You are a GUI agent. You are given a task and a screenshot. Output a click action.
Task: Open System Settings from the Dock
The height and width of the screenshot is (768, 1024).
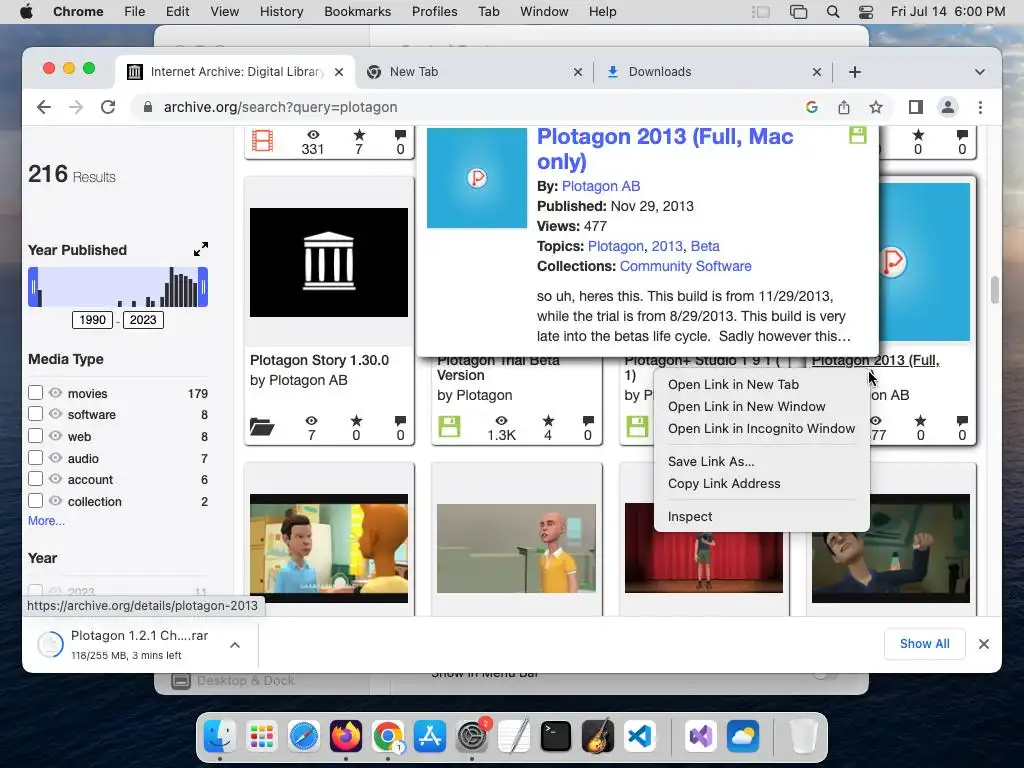(472, 737)
